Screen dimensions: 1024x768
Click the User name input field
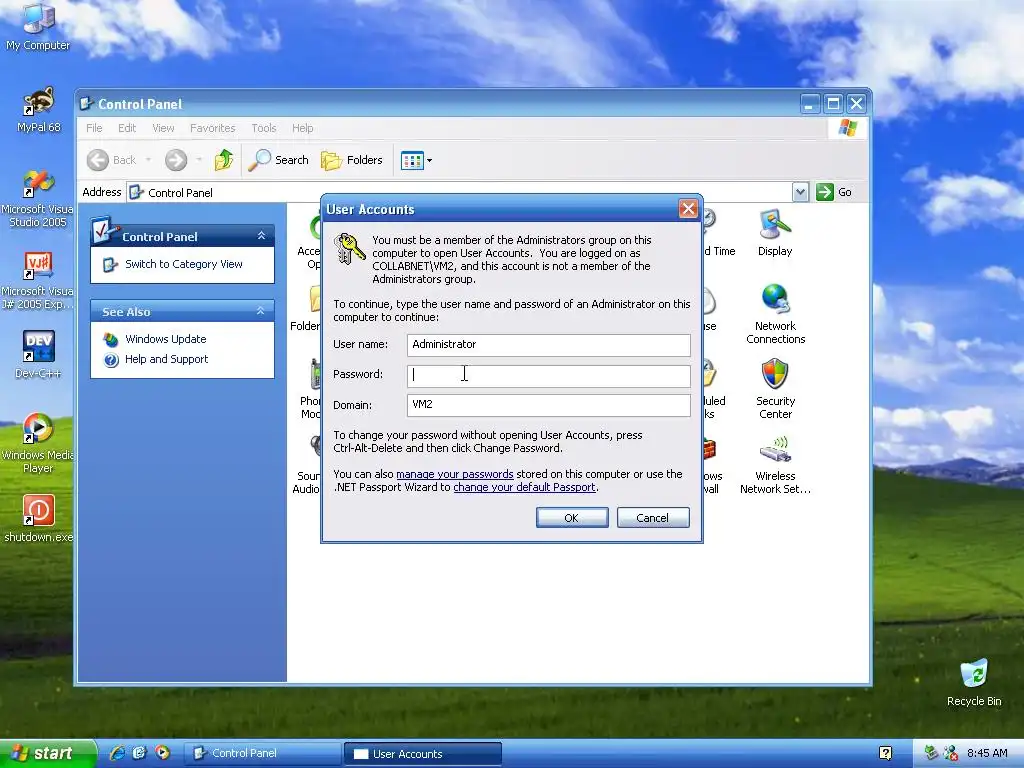click(549, 345)
